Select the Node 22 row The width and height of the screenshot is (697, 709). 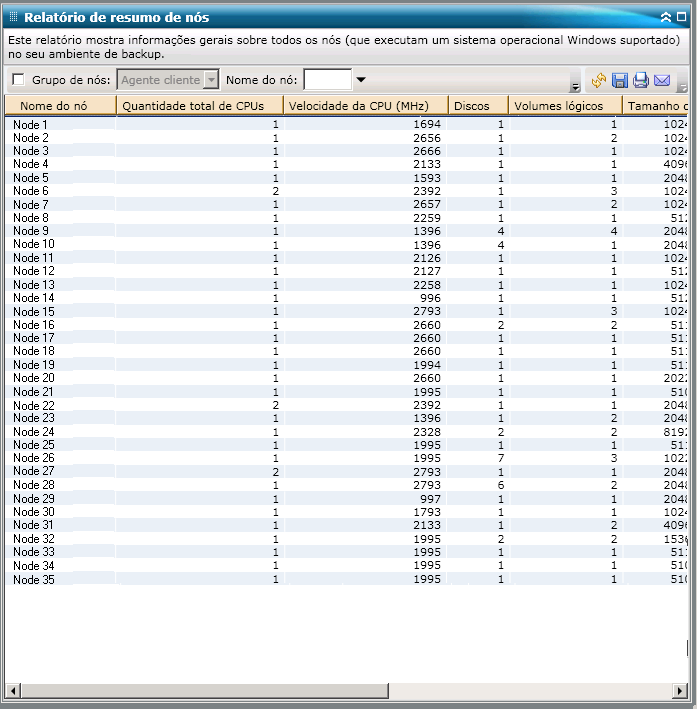[x=347, y=405]
